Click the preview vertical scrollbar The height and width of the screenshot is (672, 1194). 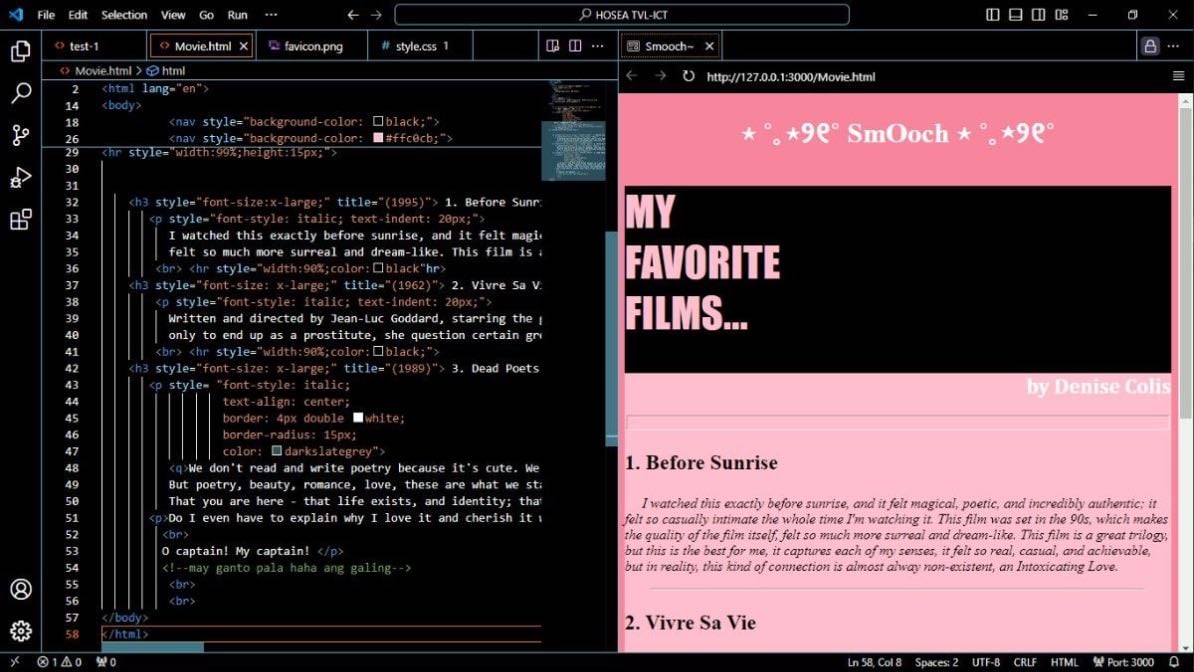tap(1186, 264)
